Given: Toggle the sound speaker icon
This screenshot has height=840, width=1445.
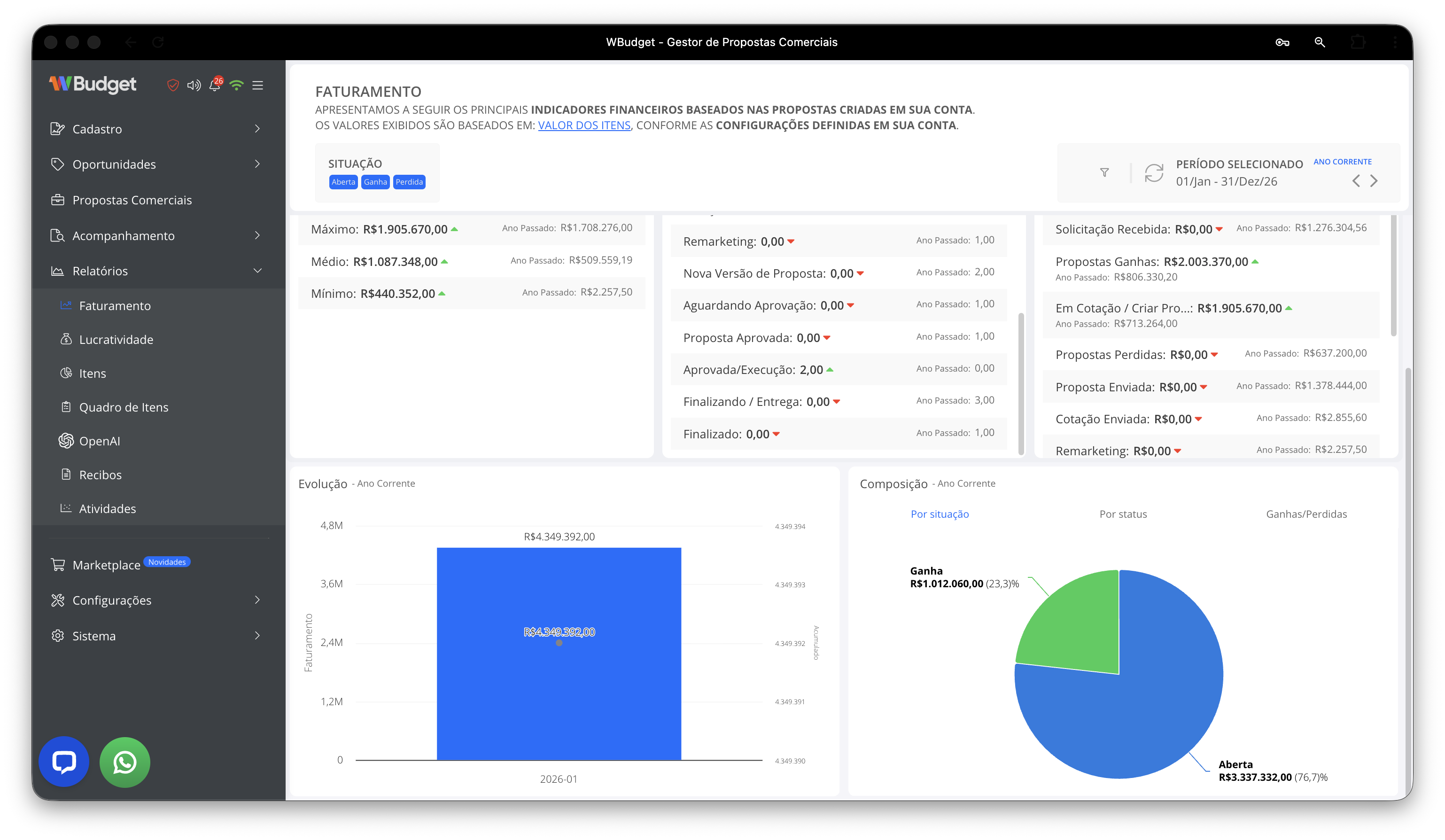Looking at the screenshot, I should (194, 86).
